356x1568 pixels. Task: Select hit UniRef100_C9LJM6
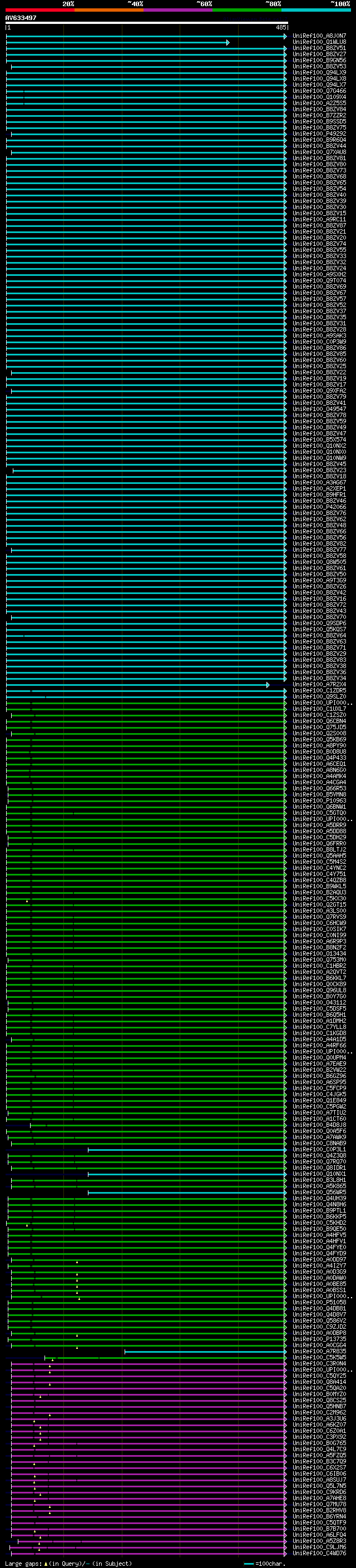319,1547
